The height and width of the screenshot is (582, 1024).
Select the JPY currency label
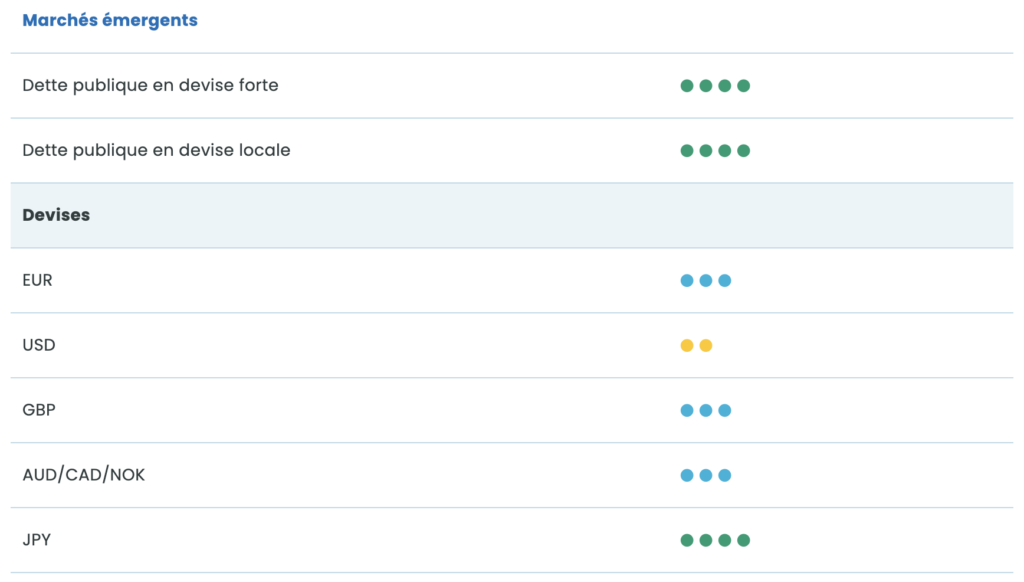[36, 540]
